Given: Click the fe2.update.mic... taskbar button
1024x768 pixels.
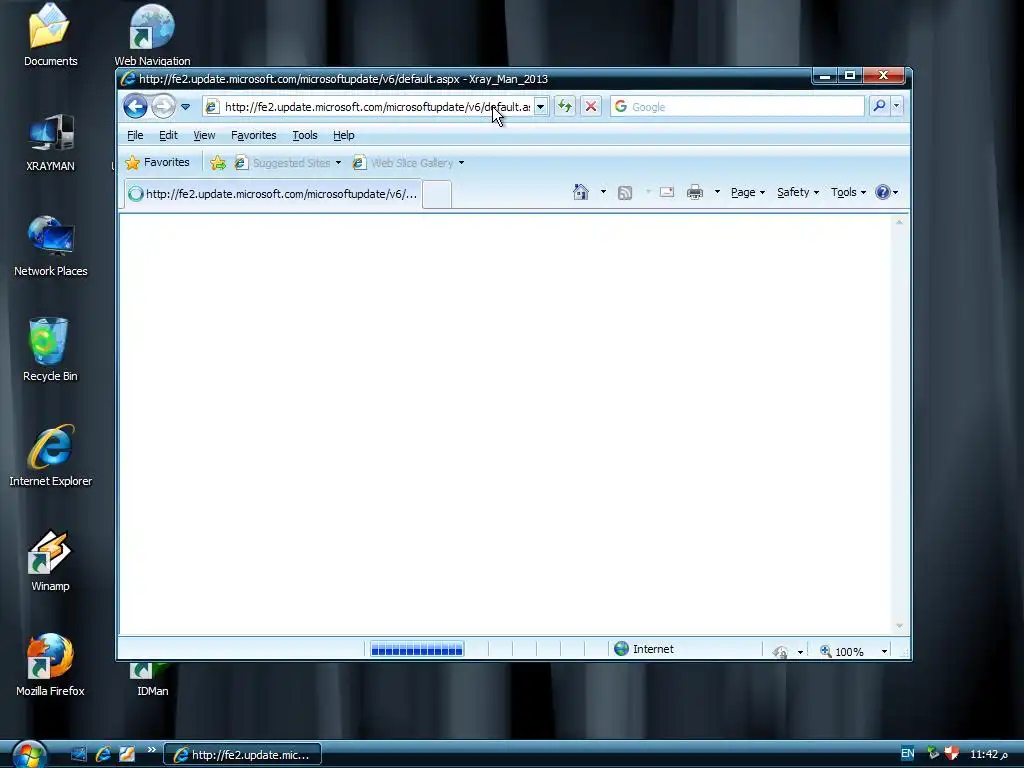Looking at the screenshot, I should coord(242,754).
